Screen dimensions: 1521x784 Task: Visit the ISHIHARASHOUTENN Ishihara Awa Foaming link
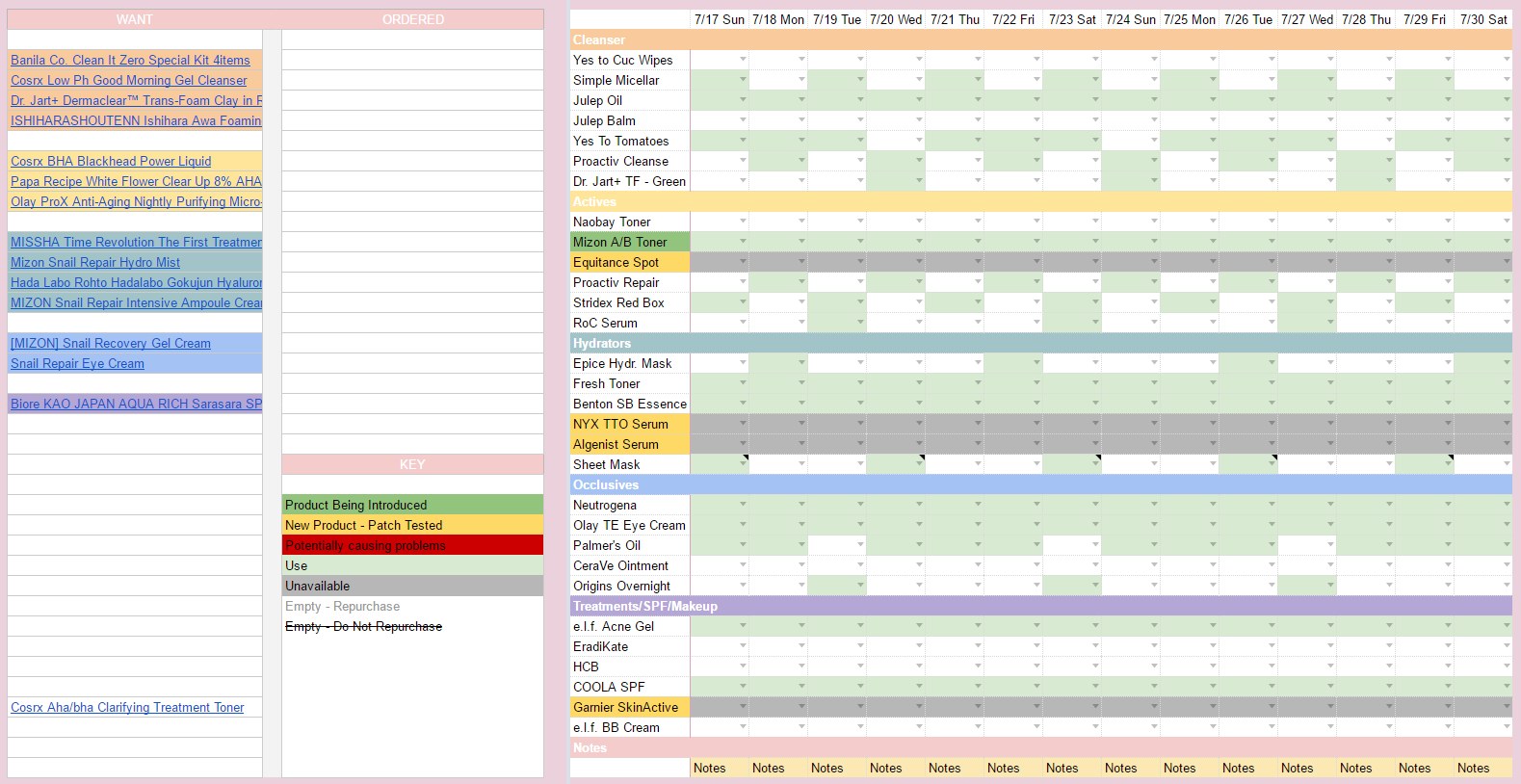[136, 120]
